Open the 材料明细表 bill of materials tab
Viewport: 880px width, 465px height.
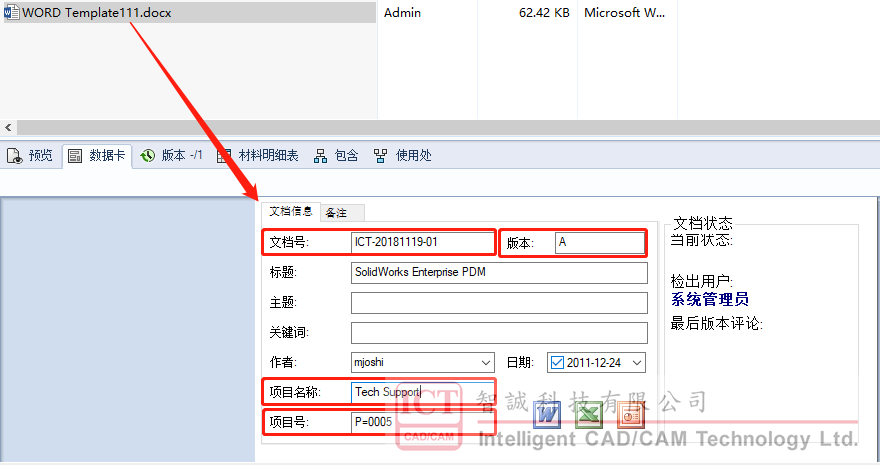[x=258, y=155]
